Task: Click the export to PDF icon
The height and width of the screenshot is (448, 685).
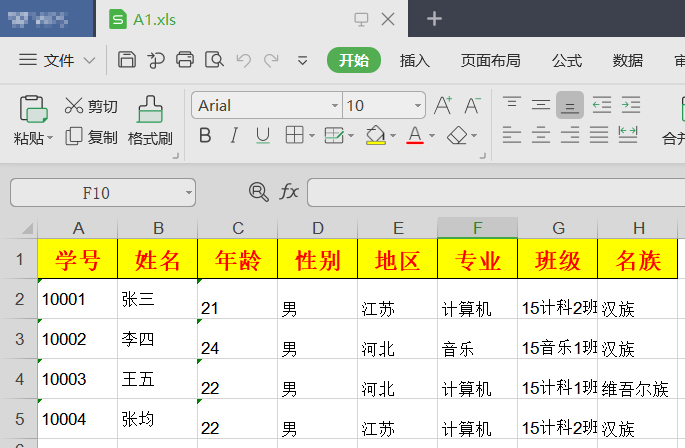Action: pos(156,60)
